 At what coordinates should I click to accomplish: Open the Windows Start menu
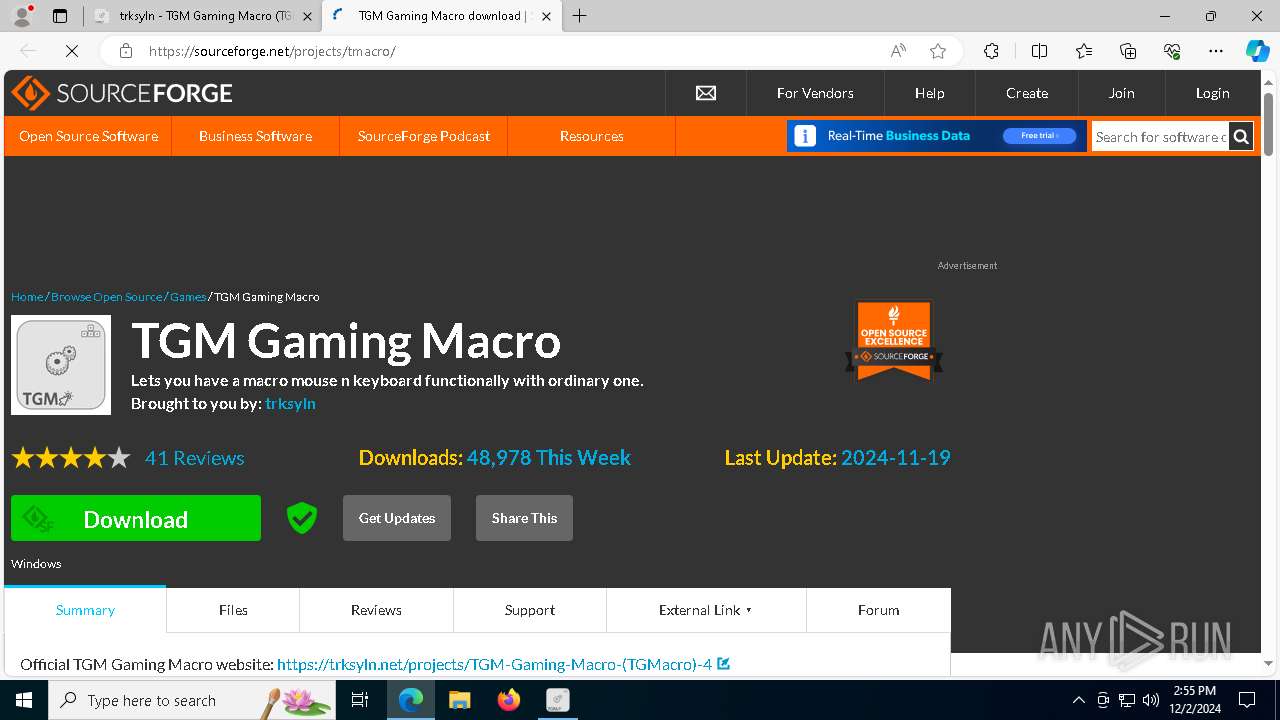coord(24,700)
